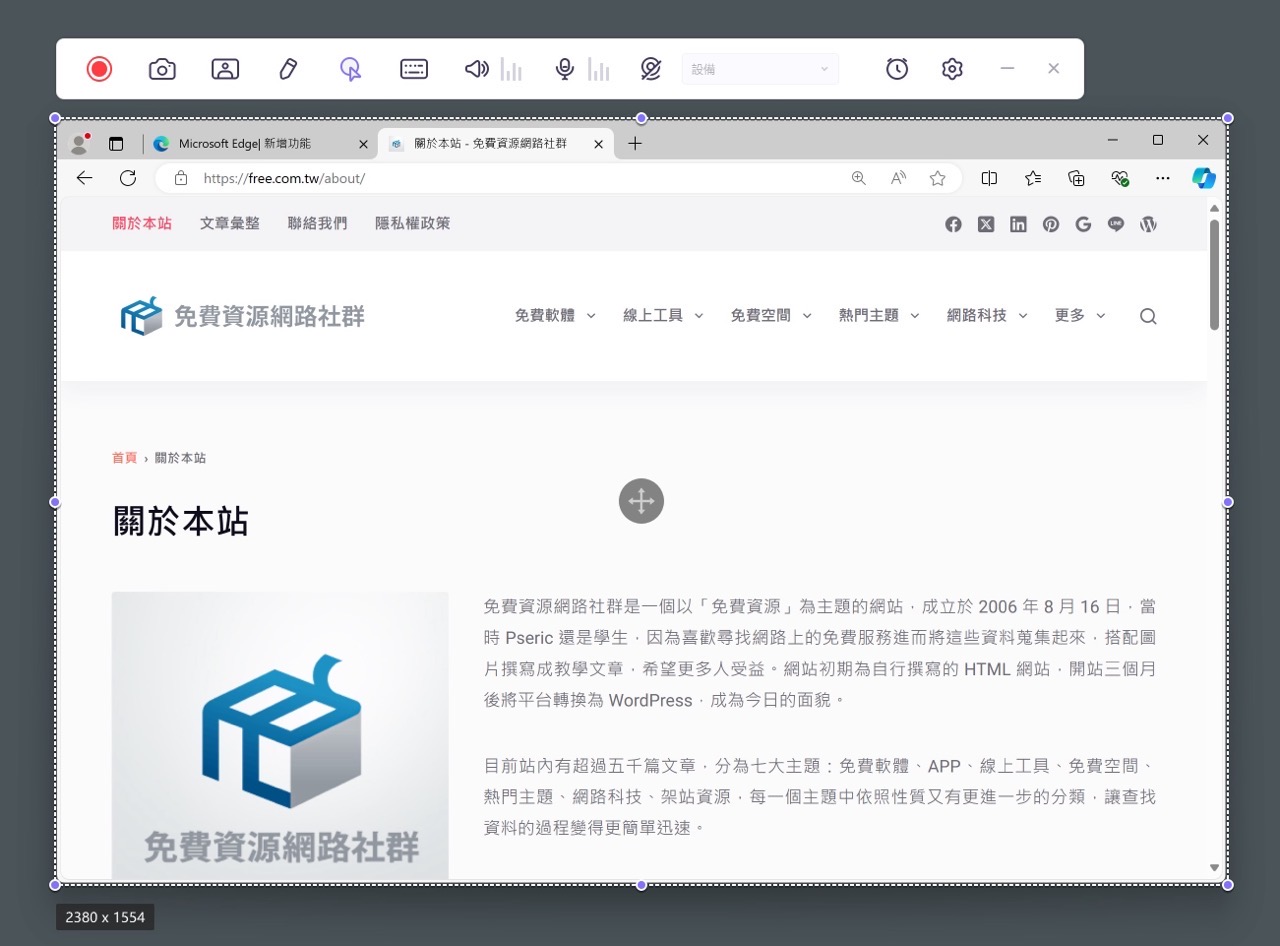Start recording with the red record button
The height and width of the screenshot is (946, 1280).
(x=99, y=69)
